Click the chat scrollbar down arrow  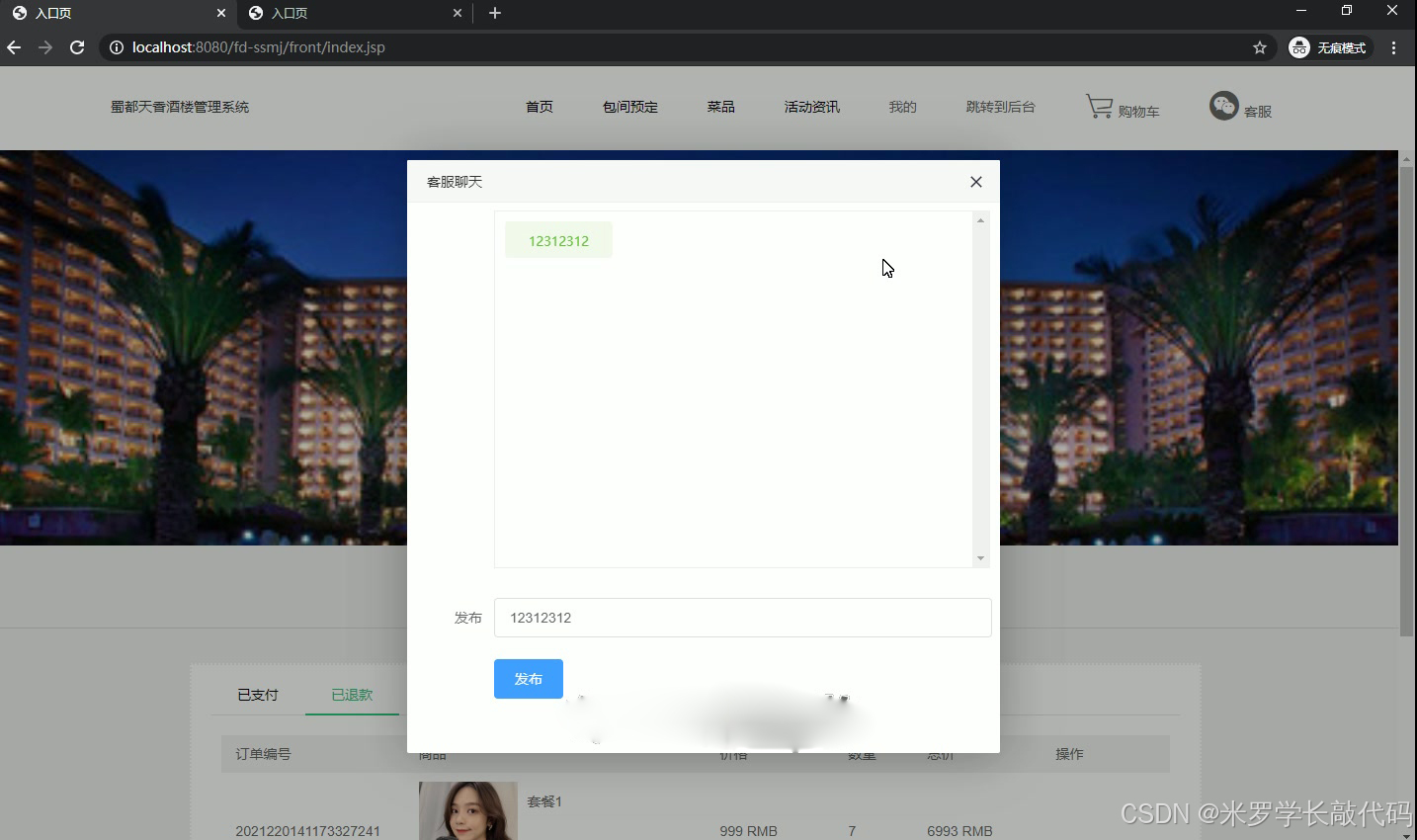tap(979, 558)
